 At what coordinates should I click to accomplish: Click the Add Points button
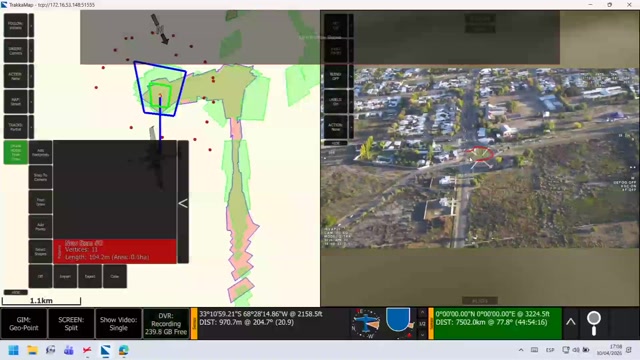point(40,227)
